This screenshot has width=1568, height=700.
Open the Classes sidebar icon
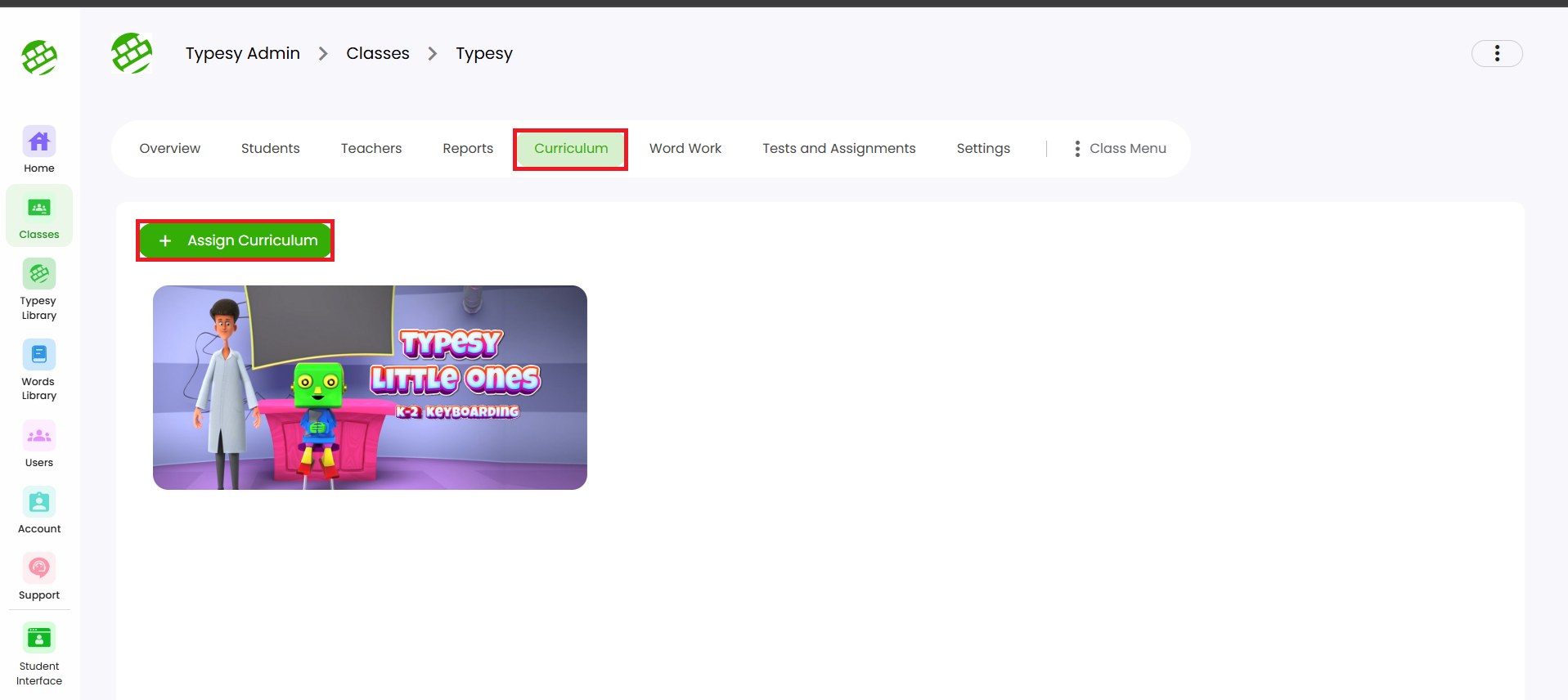tap(39, 209)
